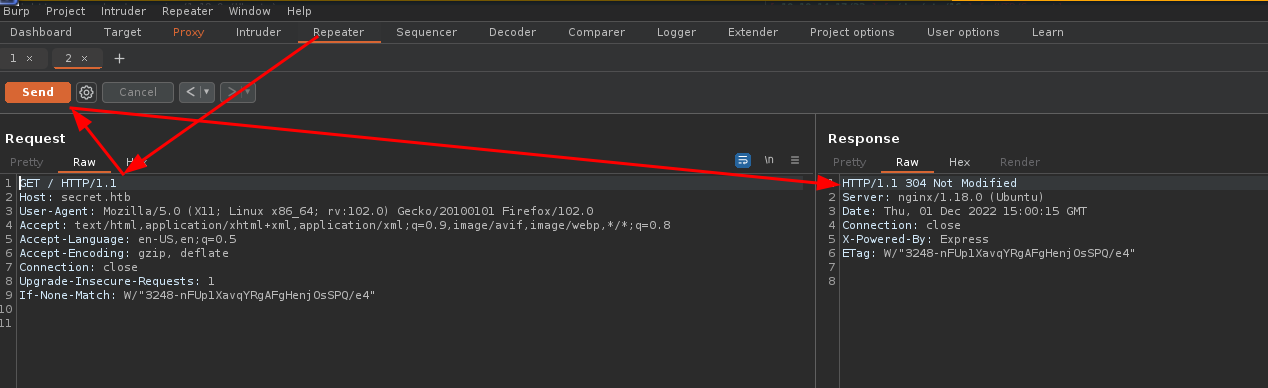Switch to the Dashboard tab

(41, 32)
